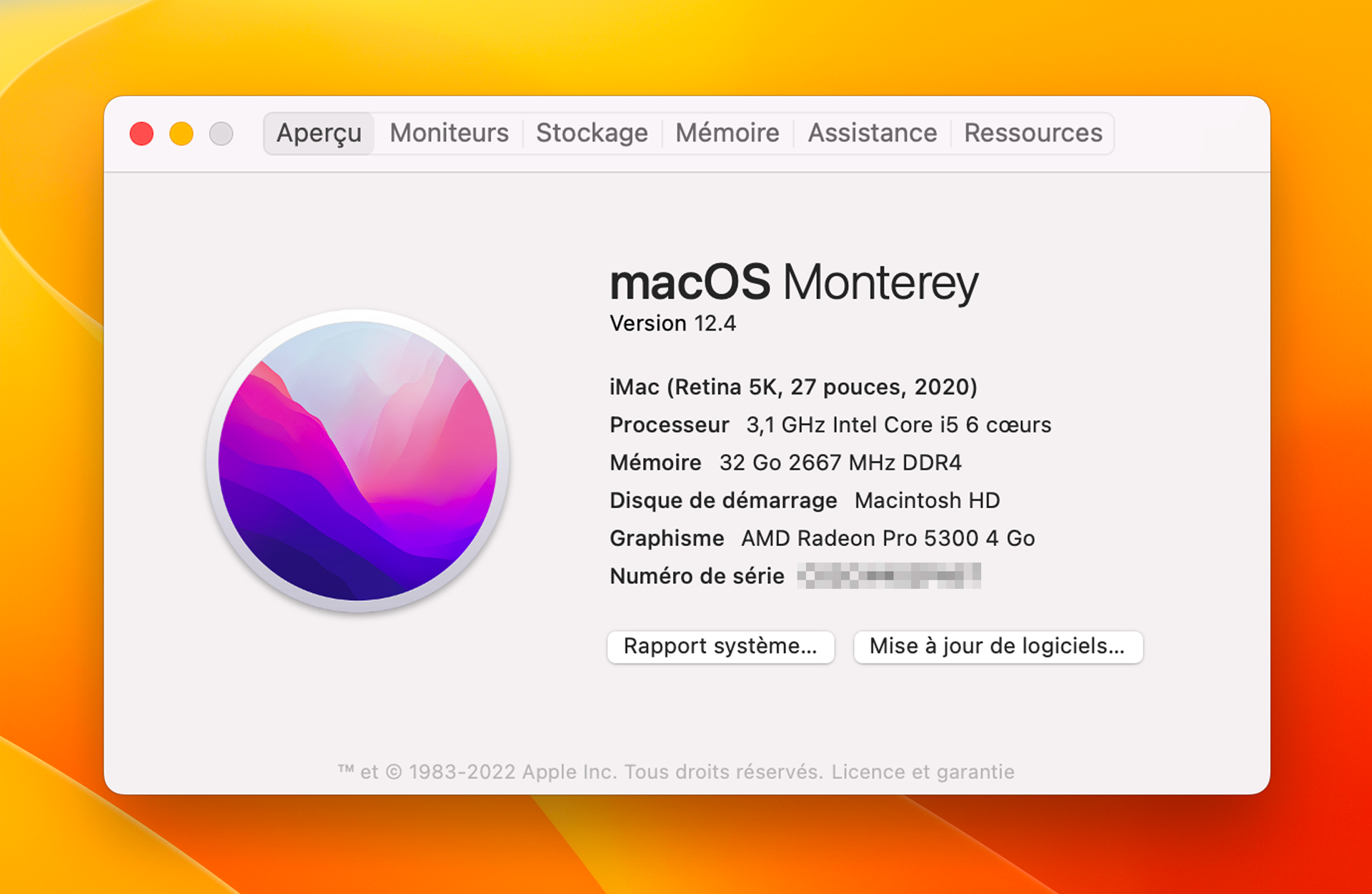Click the blurred serial number value
This screenshot has width=1372, height=894.
click(x=889, y=576)
